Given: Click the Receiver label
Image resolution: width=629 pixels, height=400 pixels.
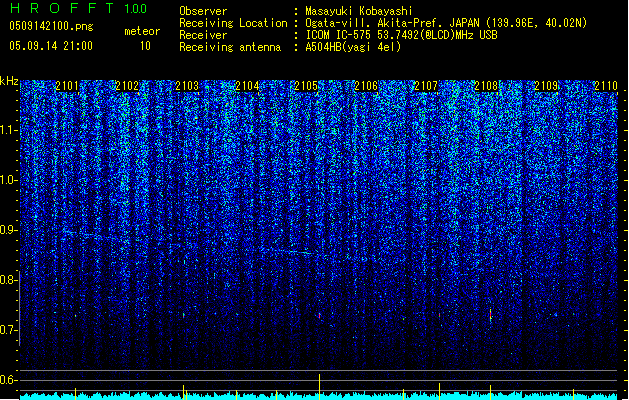Looking at the screenshot, I should click(x=203, y=35).
